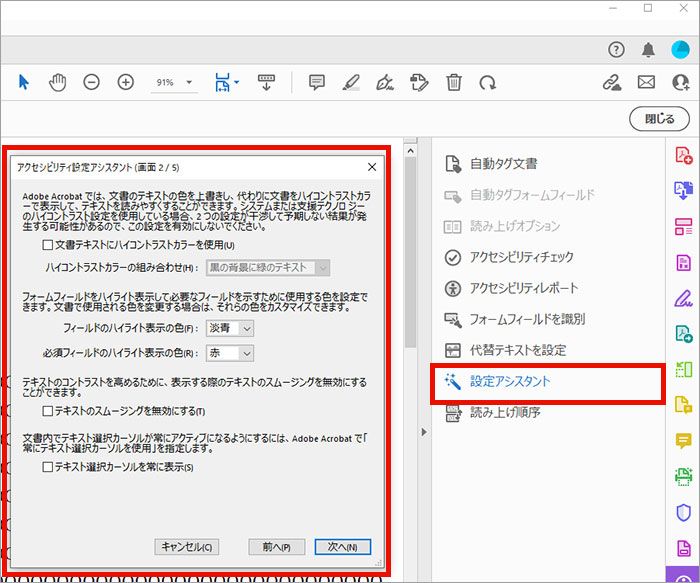The width and height of the screenshot is (700, 583).
Task: Click キャンセル button in dialog
Action: [x=187, y=547]
